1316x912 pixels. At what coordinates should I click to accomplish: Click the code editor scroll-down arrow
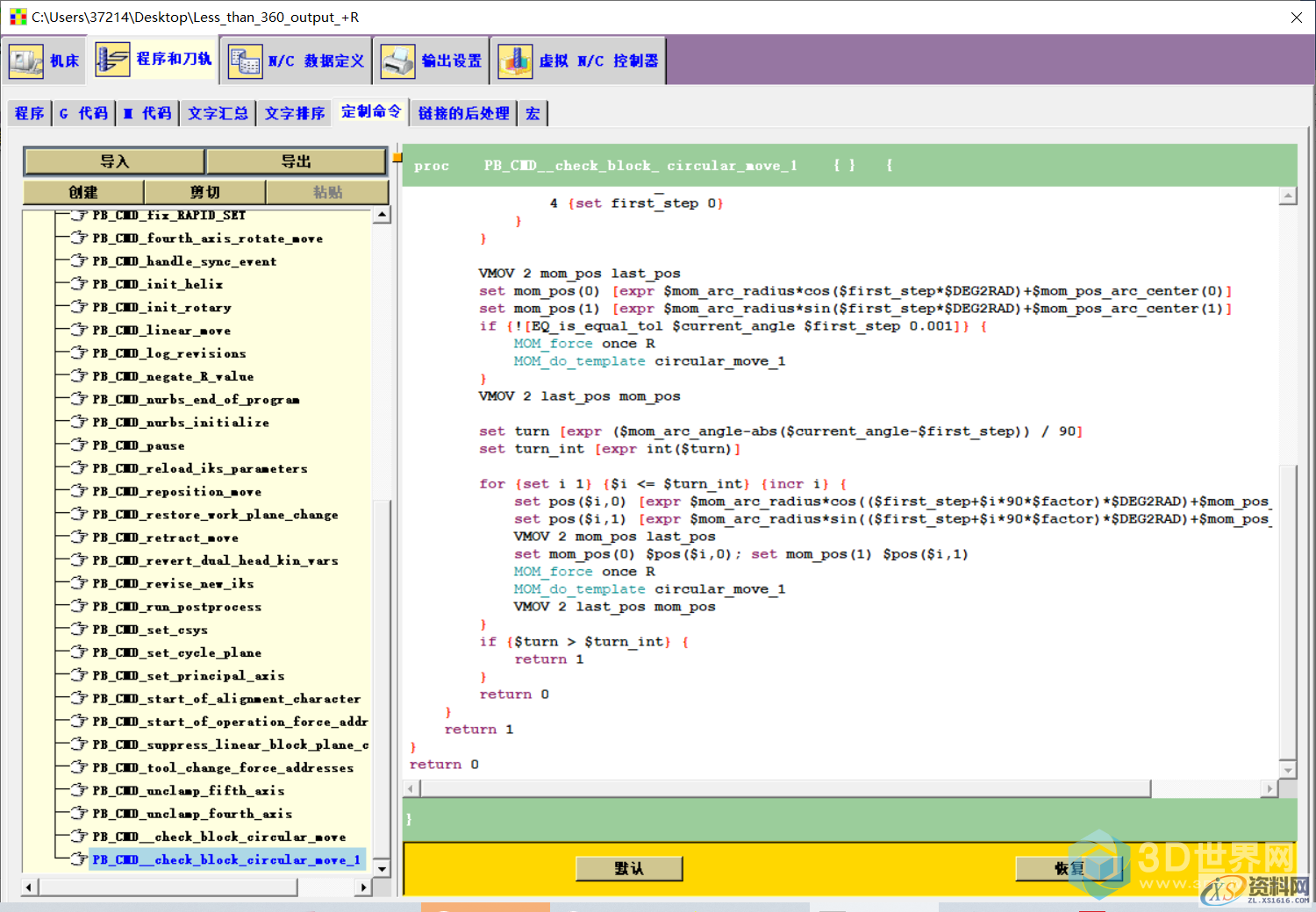pyautogui.click(x=1288, y=770)
